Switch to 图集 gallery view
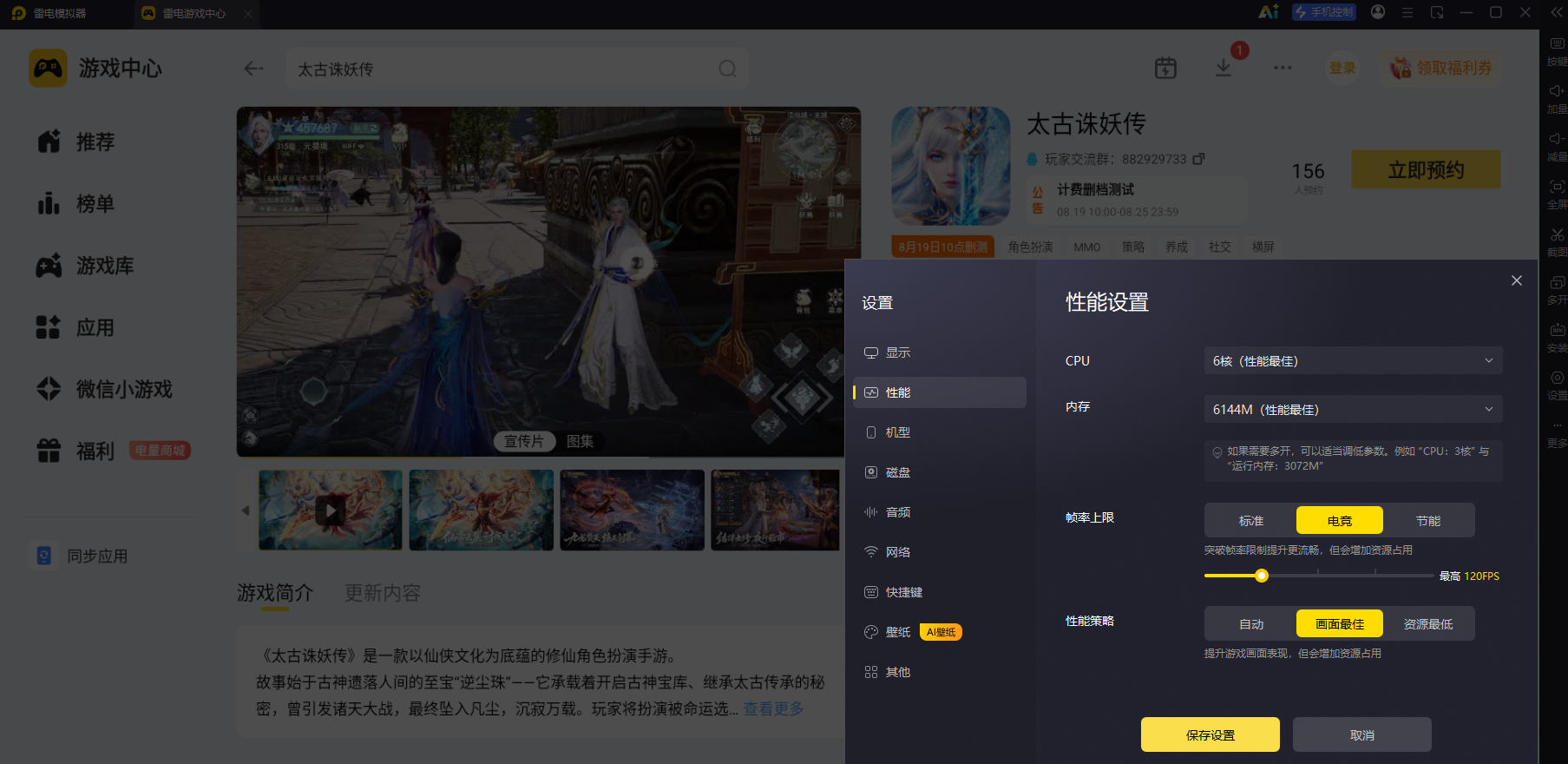This screenshot has height=764, width=1568. tap(580, 441)
